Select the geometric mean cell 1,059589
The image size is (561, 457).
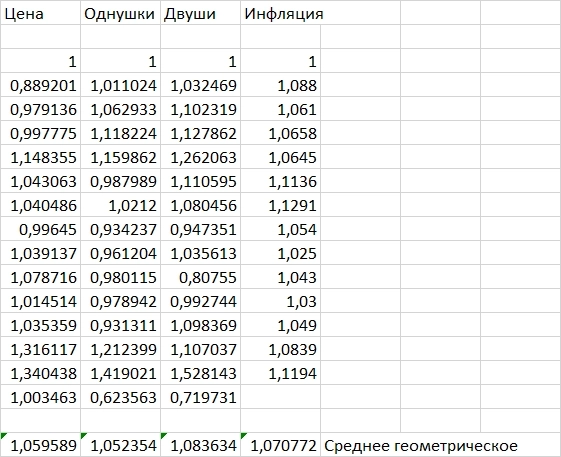click(40, 444)
